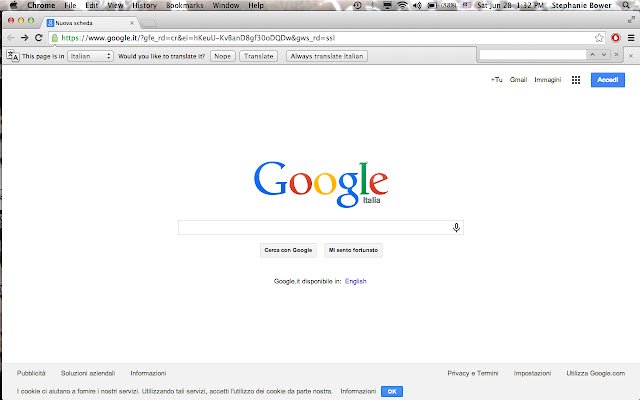Open Privacy e Termini link
Screen dimensions: 640x400
click(x=473, y=373)
